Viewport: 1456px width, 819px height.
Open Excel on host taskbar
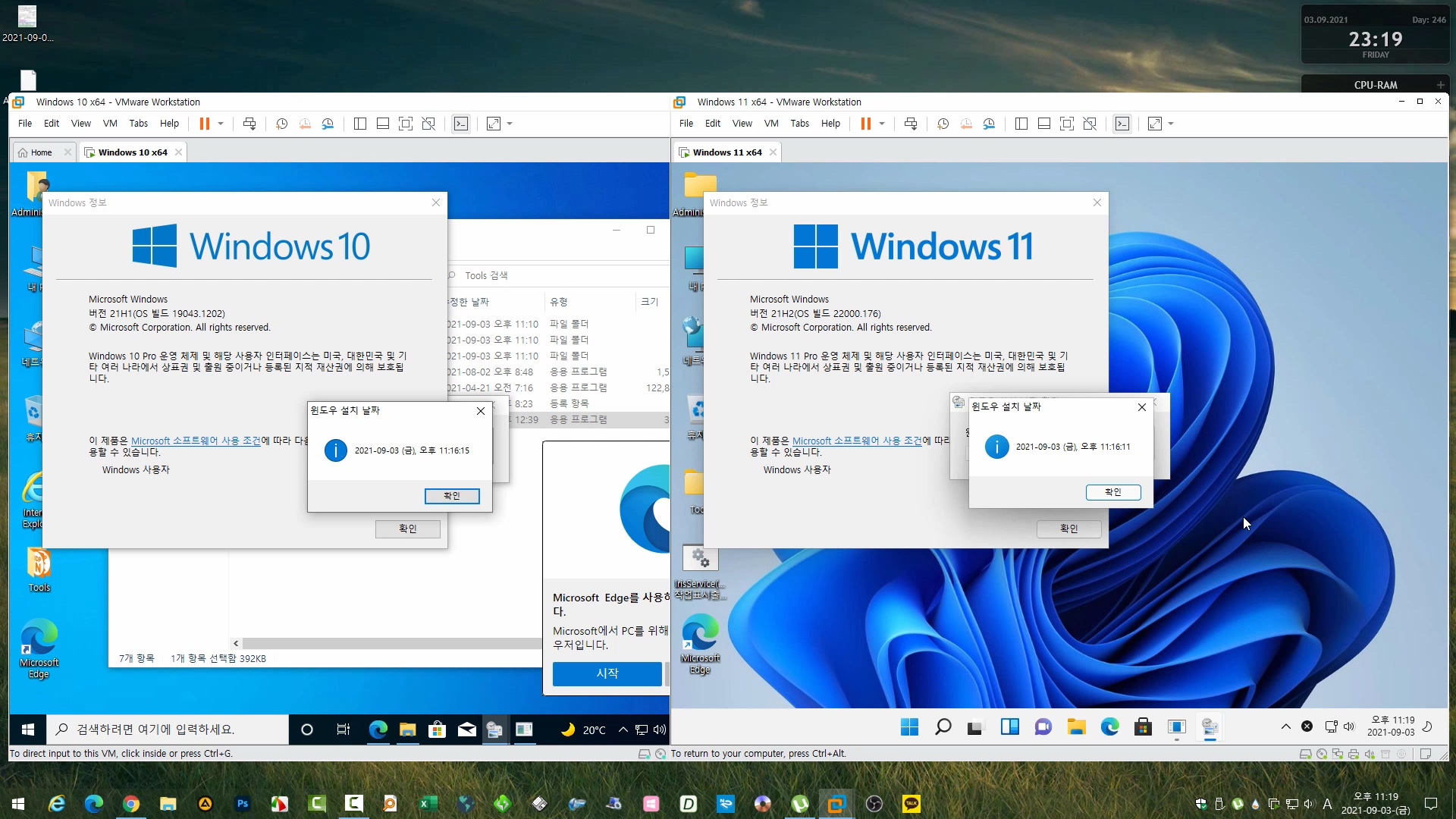pos(428,804)
